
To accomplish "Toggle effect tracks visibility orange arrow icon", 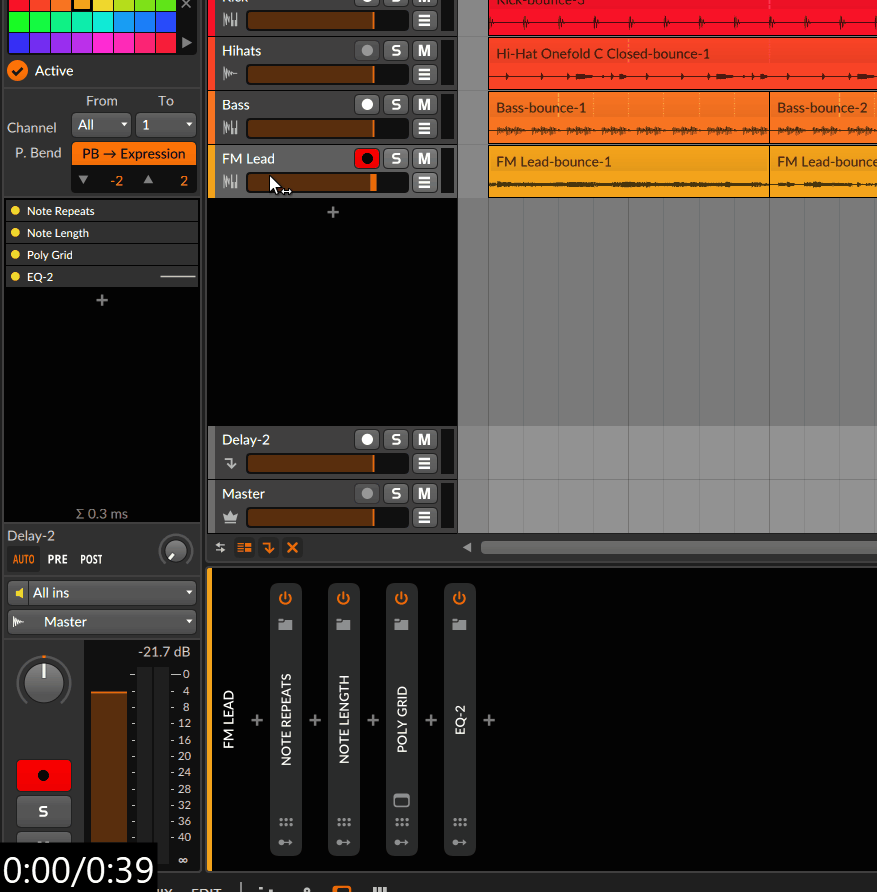I will click(x=268, y=548).
